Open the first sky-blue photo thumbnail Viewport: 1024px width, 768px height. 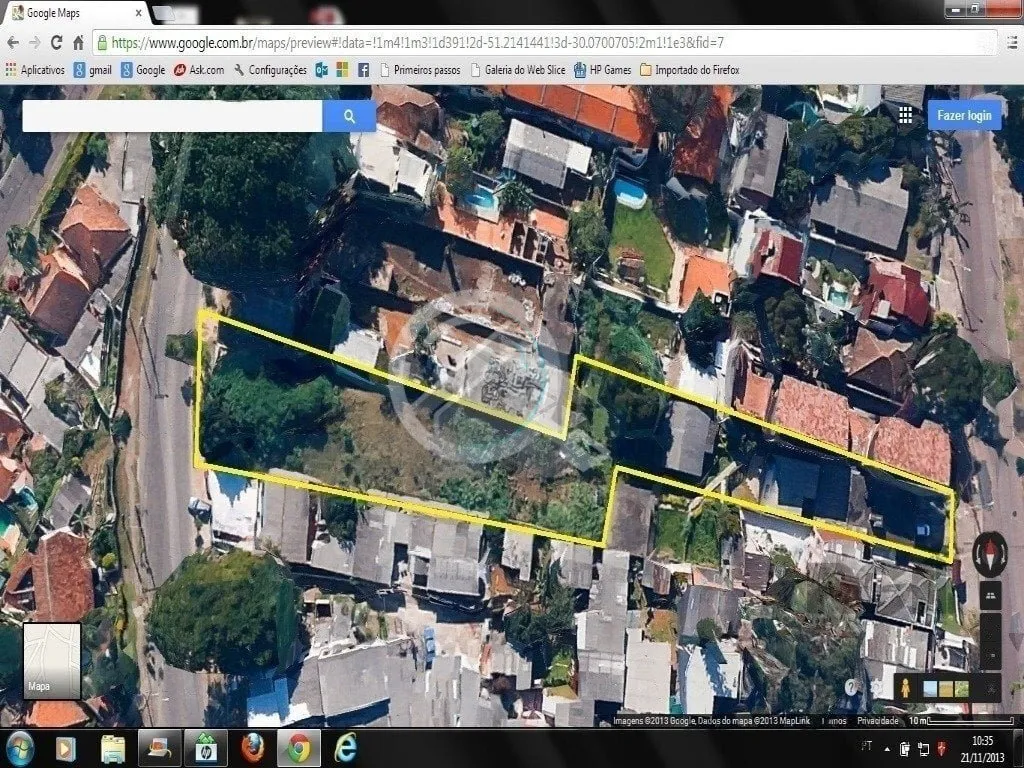coord(930,688)
